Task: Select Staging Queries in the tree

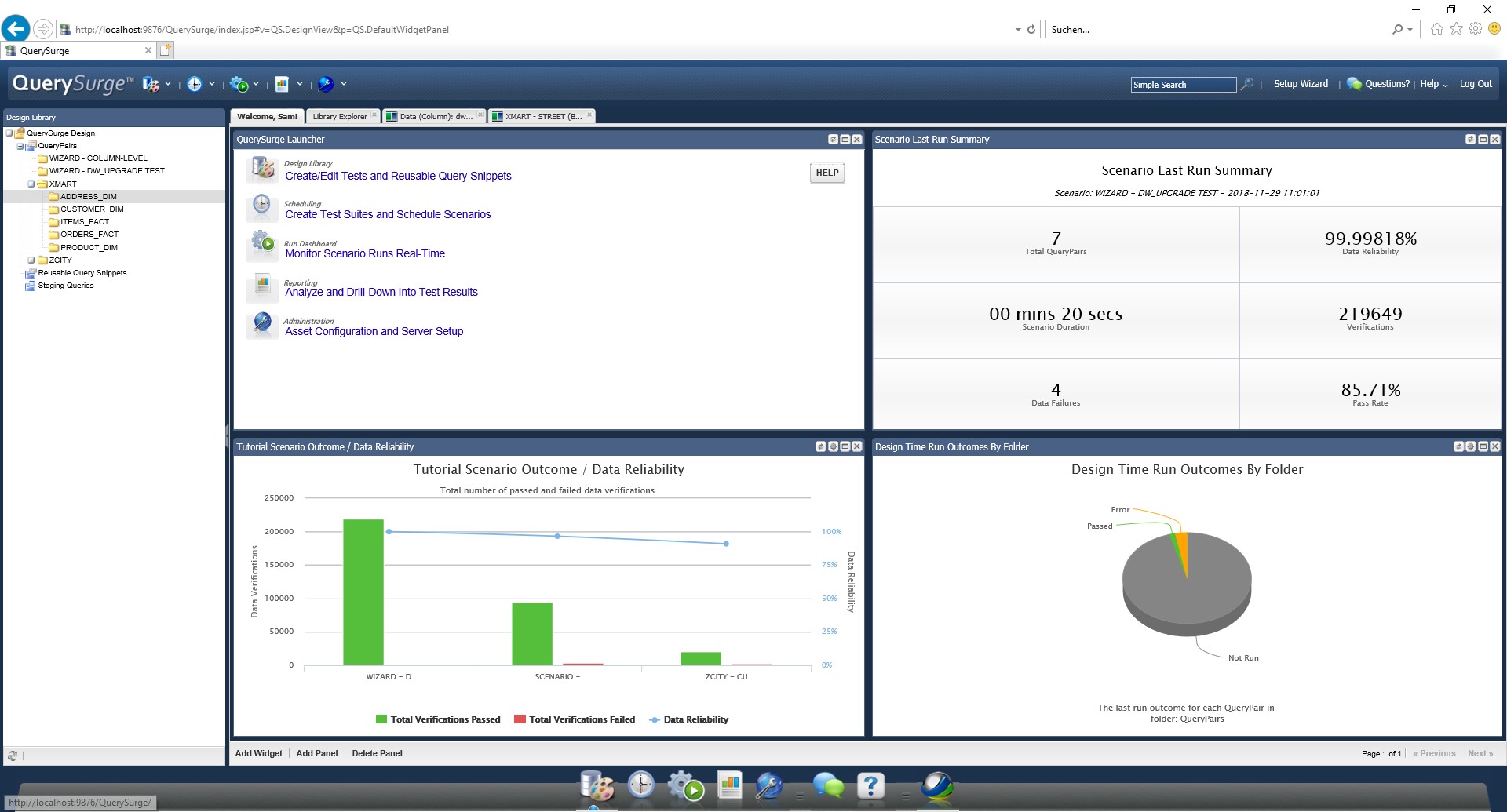Action: (x=66, y=286)
